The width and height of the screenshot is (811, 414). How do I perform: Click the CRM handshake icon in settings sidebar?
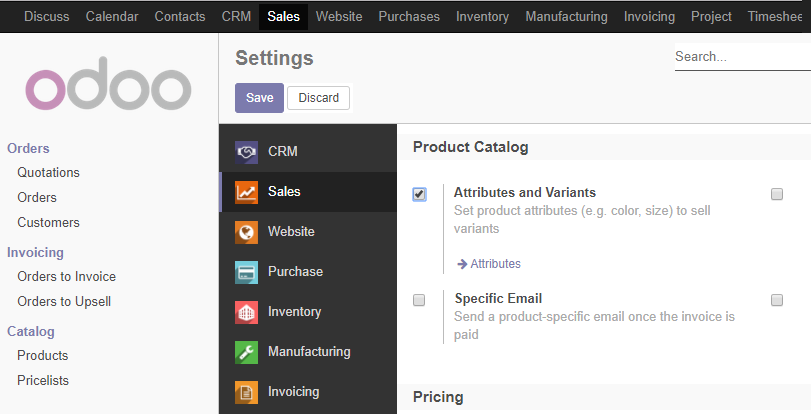[x=246, y=152]
